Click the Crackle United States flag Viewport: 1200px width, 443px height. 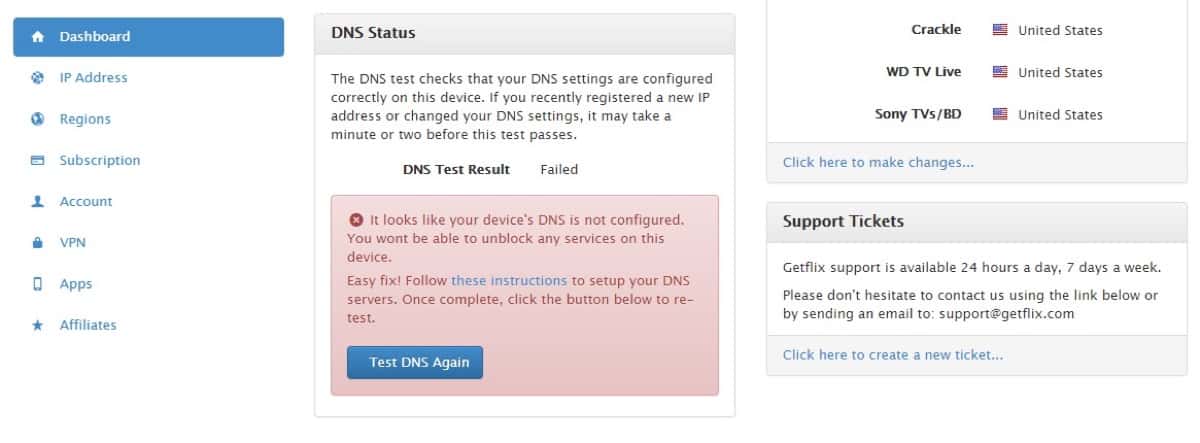pos(1000,30)
